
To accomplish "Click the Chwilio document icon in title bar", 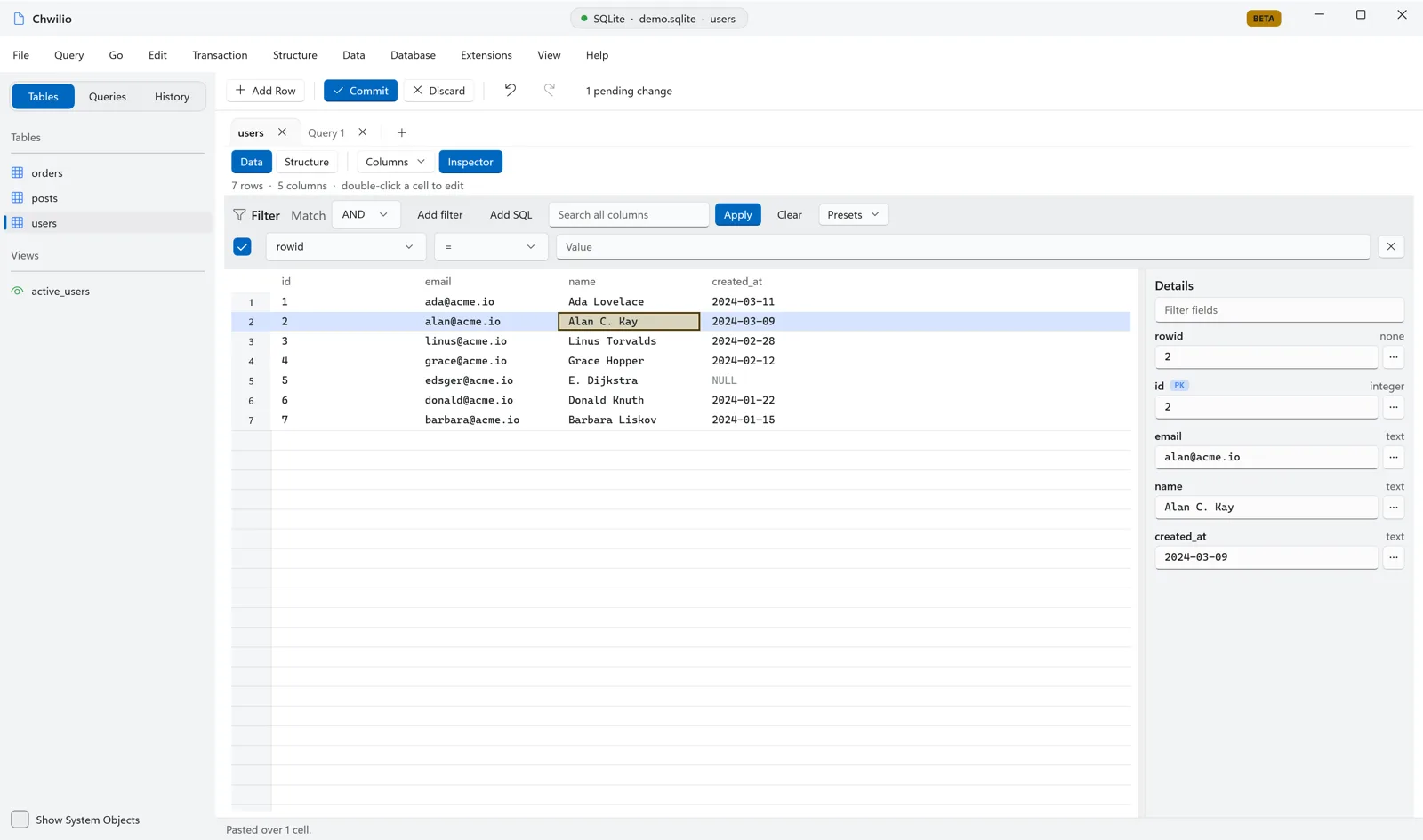I will pyautogui.click(x=19, y=18).
